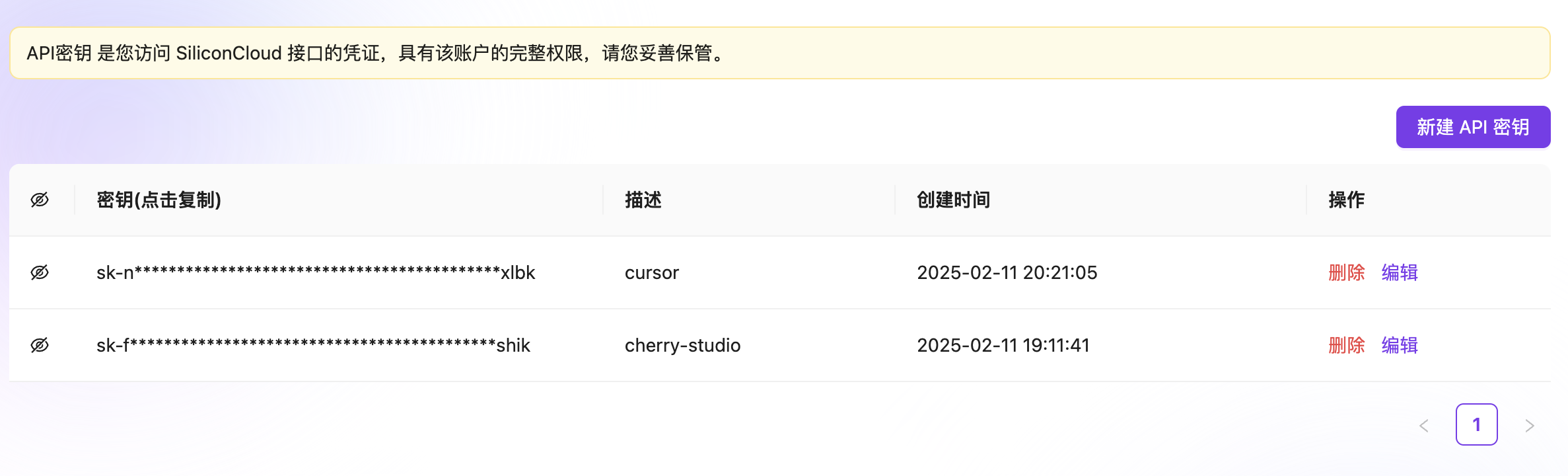Edit the cherry-studio API key
1568x476 pixels.
[1400, 345]
